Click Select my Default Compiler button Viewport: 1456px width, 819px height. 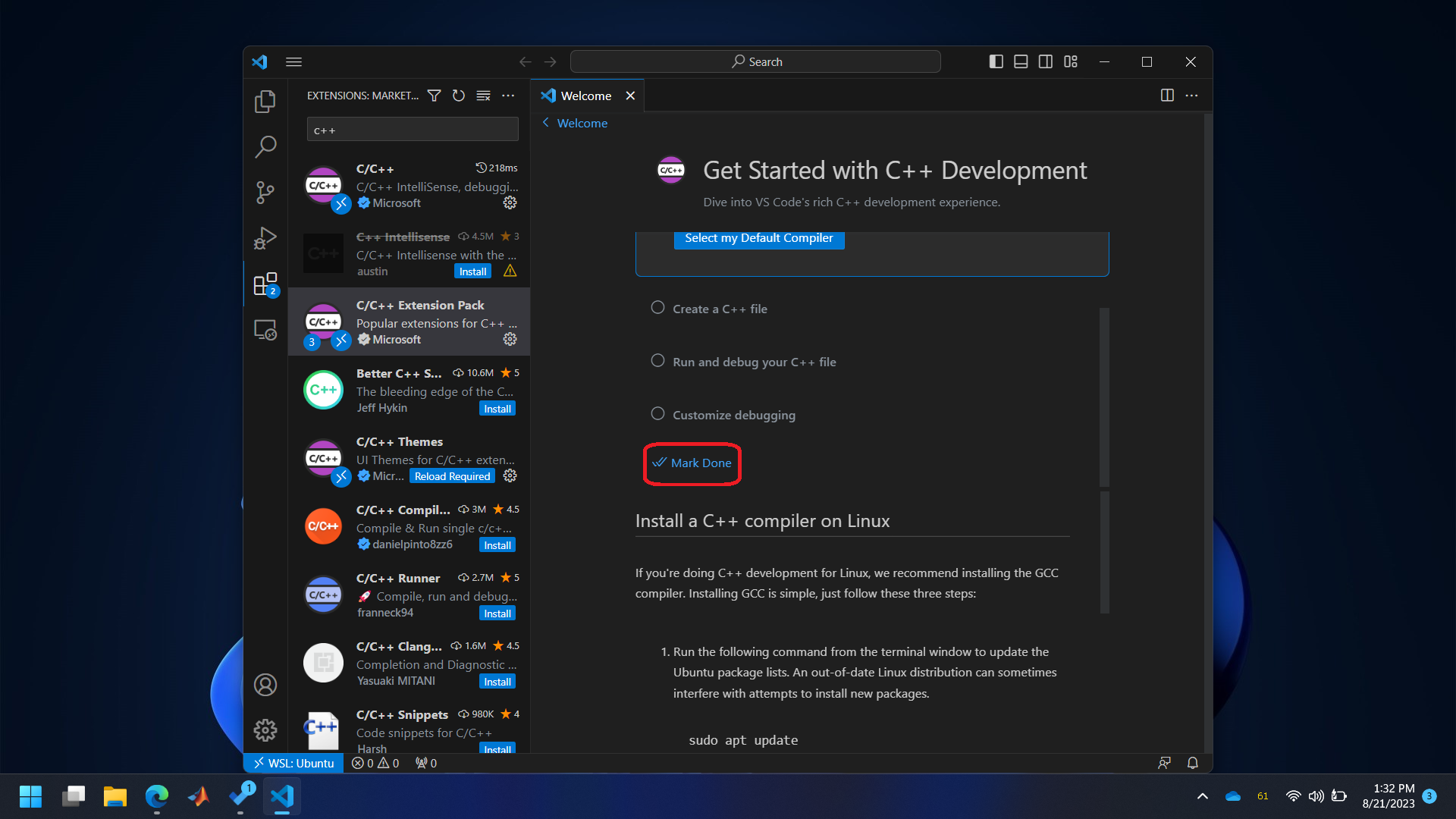tap(758, 238)
